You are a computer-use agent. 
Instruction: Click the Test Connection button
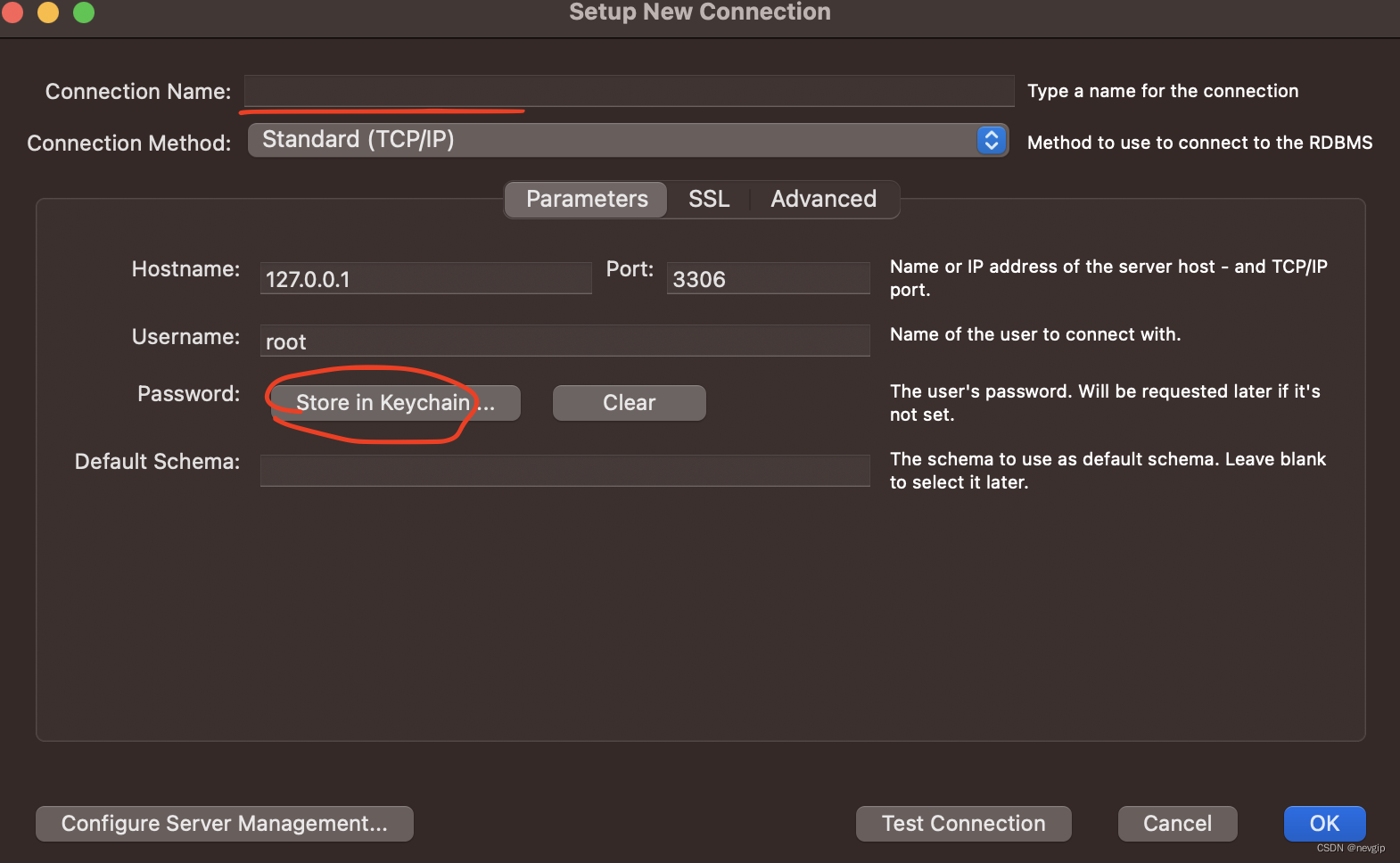click(963, 824)
